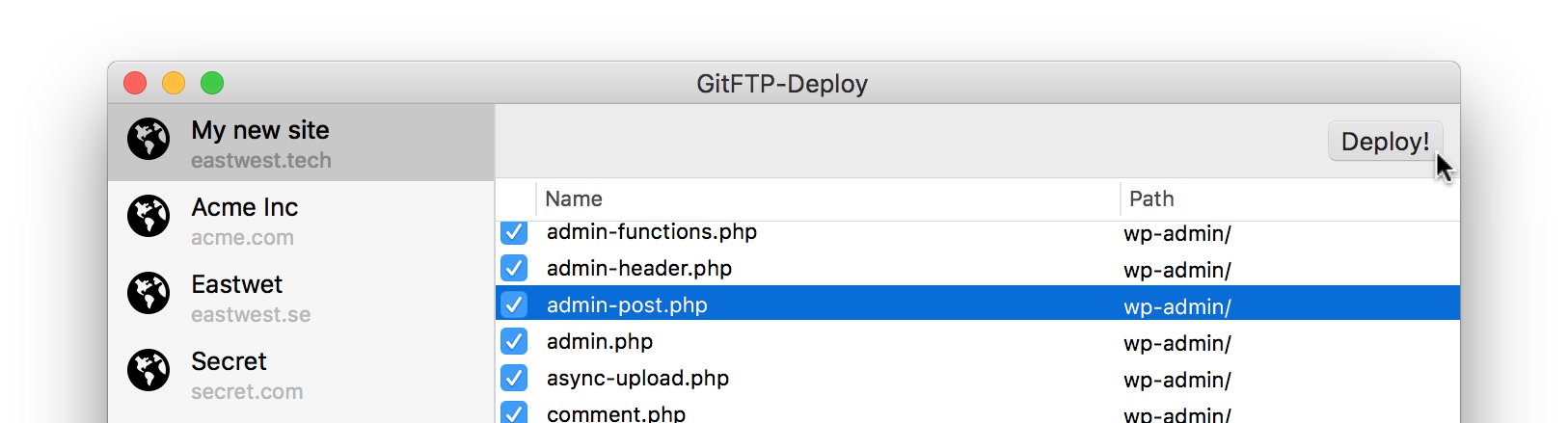Click the wp-admin/ path of admin.php
Screen dimensions: 1568x423
[1176, 343]
